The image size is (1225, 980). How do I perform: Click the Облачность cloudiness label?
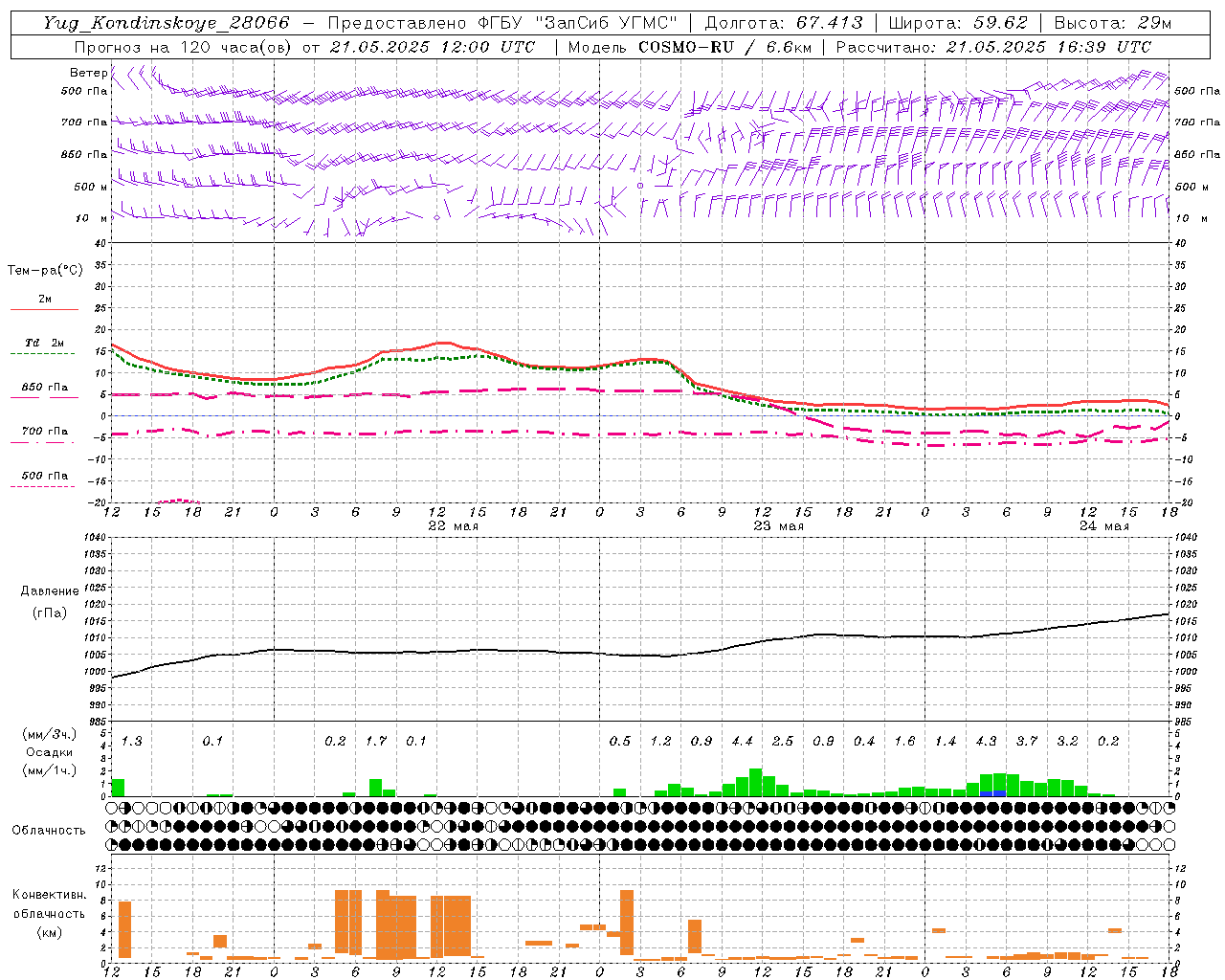pyautogui.click(x=49, y=831)
